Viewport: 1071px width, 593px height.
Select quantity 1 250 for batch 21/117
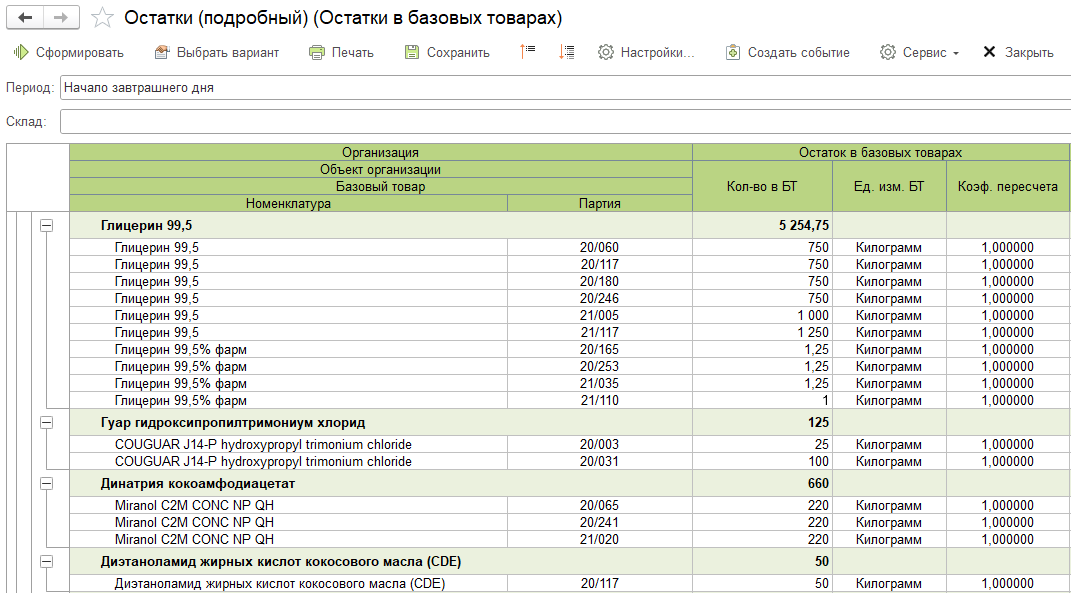point(762,333)
